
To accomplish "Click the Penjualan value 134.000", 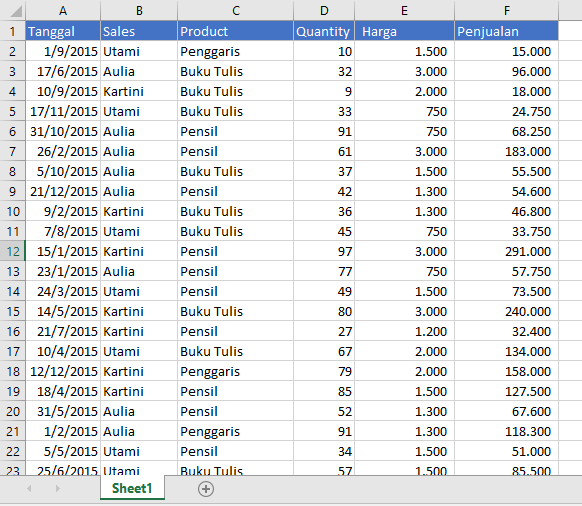I will pos(507,352).
